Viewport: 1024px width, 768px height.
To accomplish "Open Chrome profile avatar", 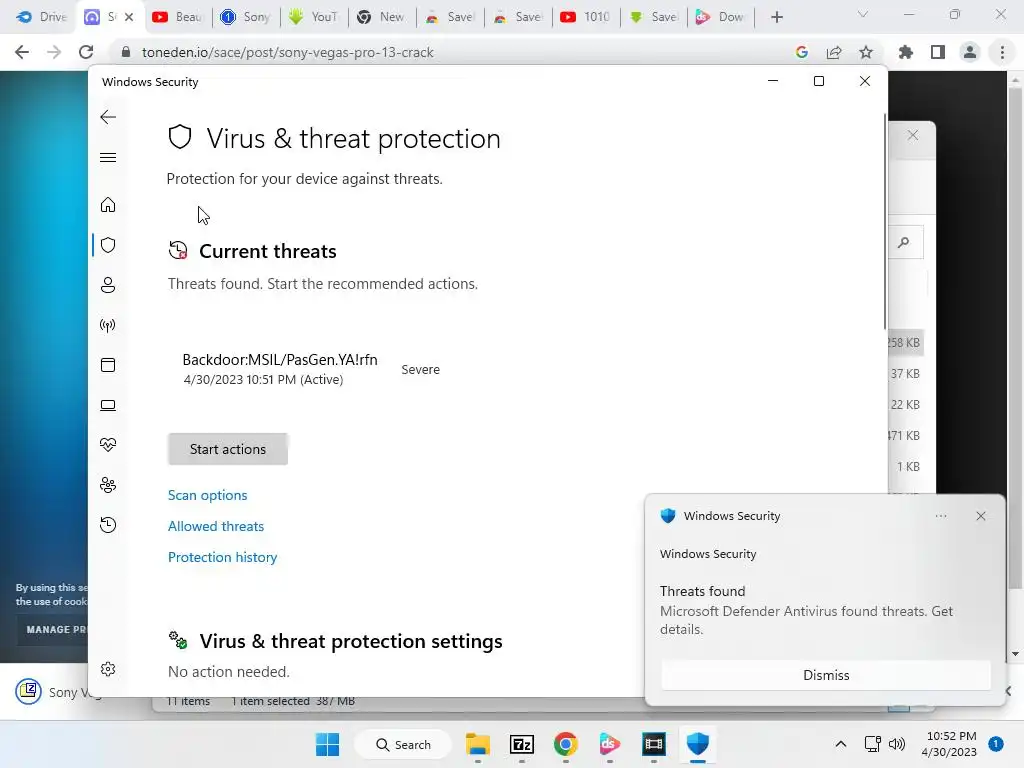I will coord(970,52).
